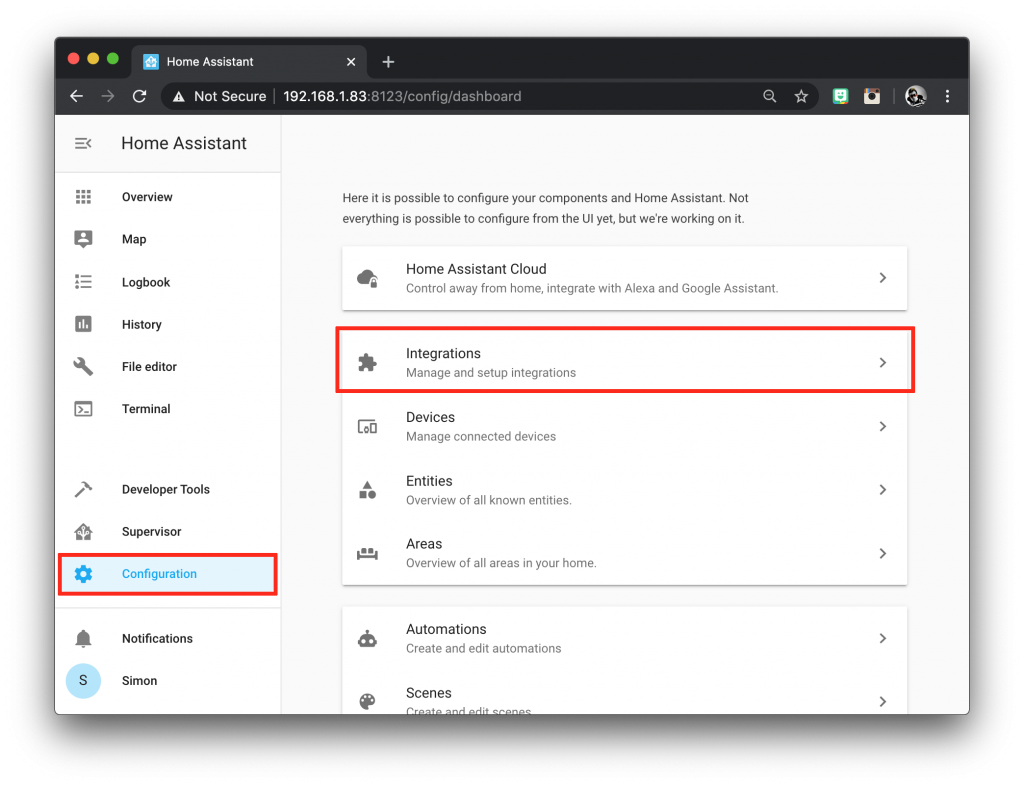Open Integrations to manage integrations
The image size is (1024, 787).
pos(624,362)
